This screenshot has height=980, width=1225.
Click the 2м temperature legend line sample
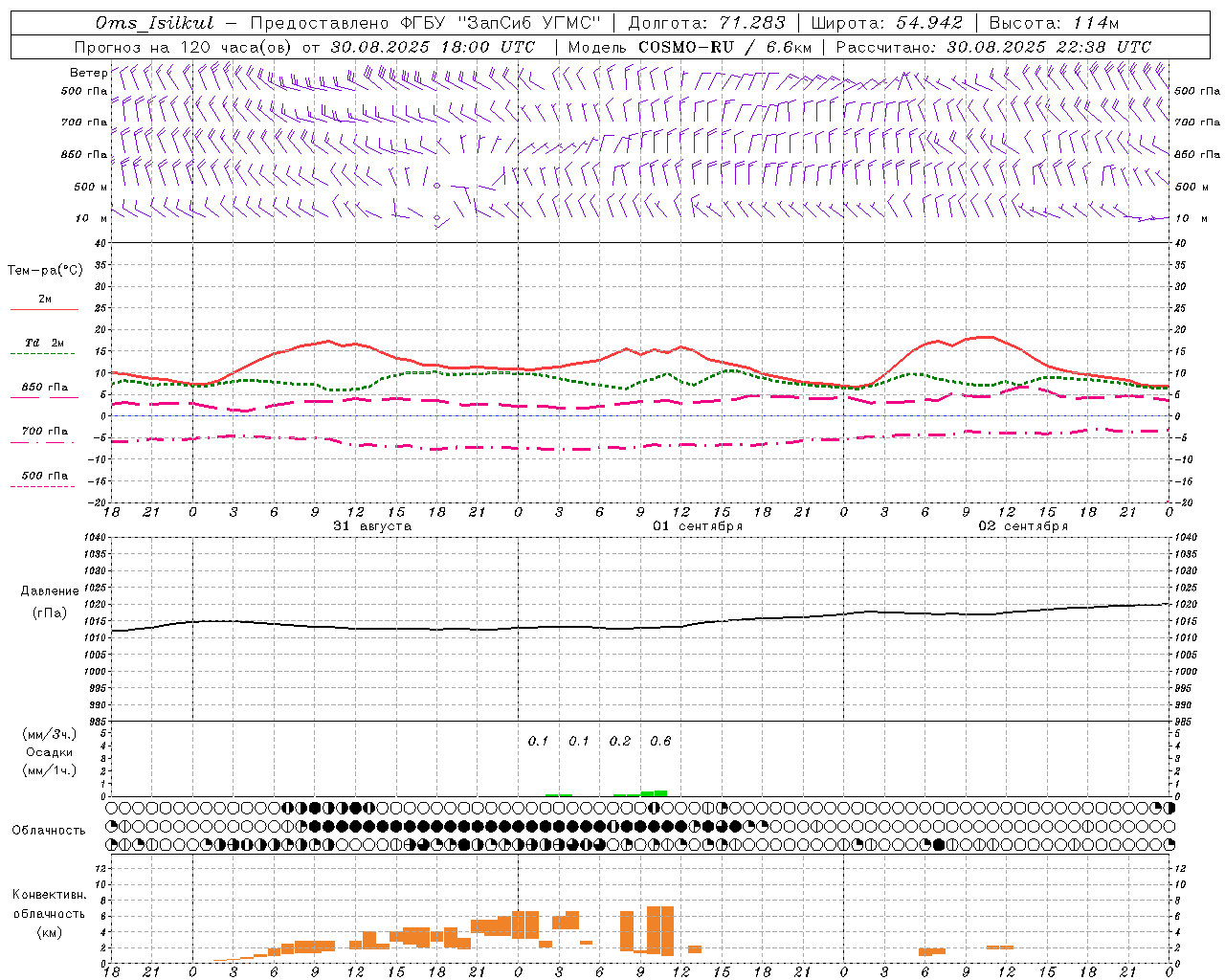[44, 310]
